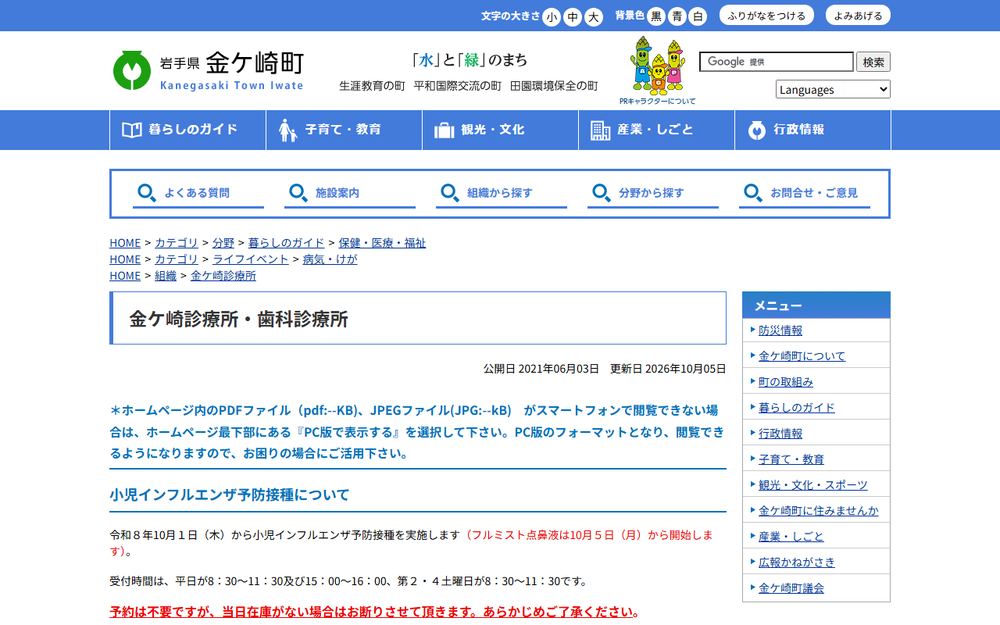Open よくある質問 quick link
Viewport: 1000px width, 625px height.
tap(198, 193)
